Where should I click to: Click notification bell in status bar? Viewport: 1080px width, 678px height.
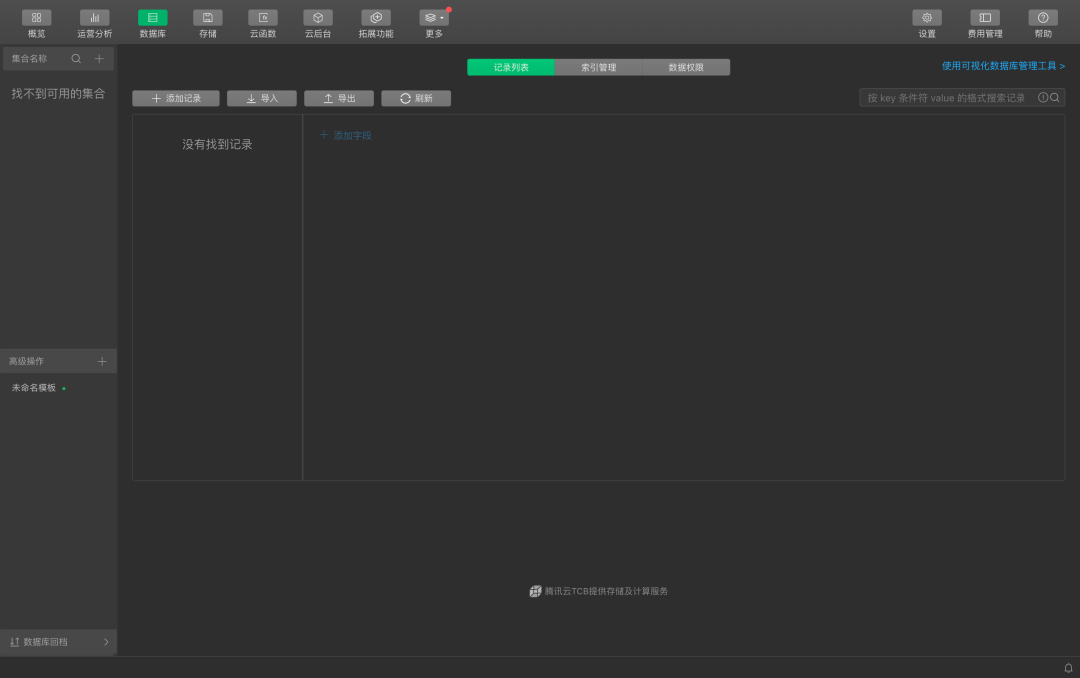point(1068,668)
